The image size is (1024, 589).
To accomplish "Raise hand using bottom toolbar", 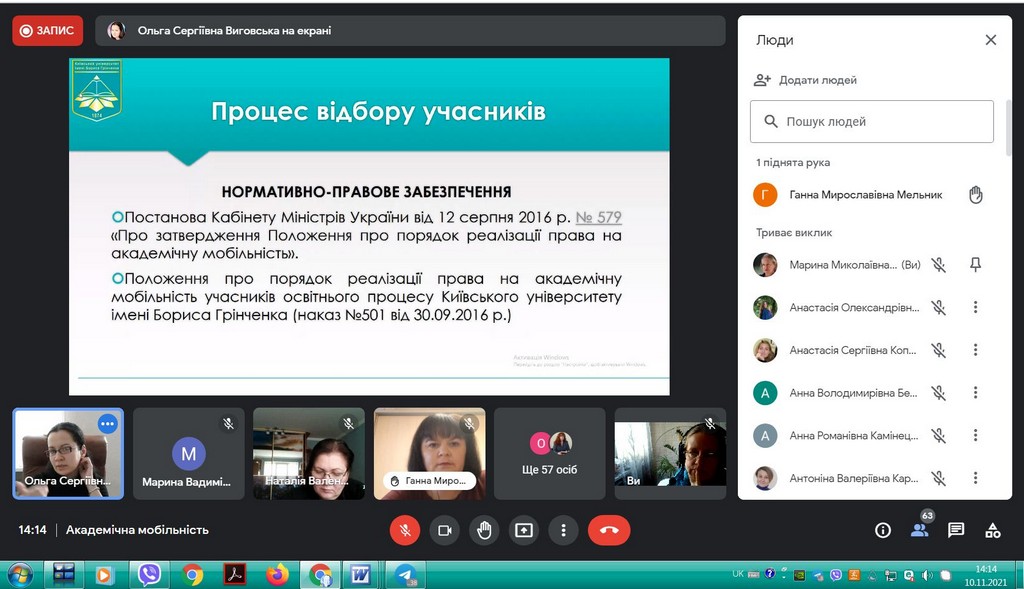I will point(485,530).
